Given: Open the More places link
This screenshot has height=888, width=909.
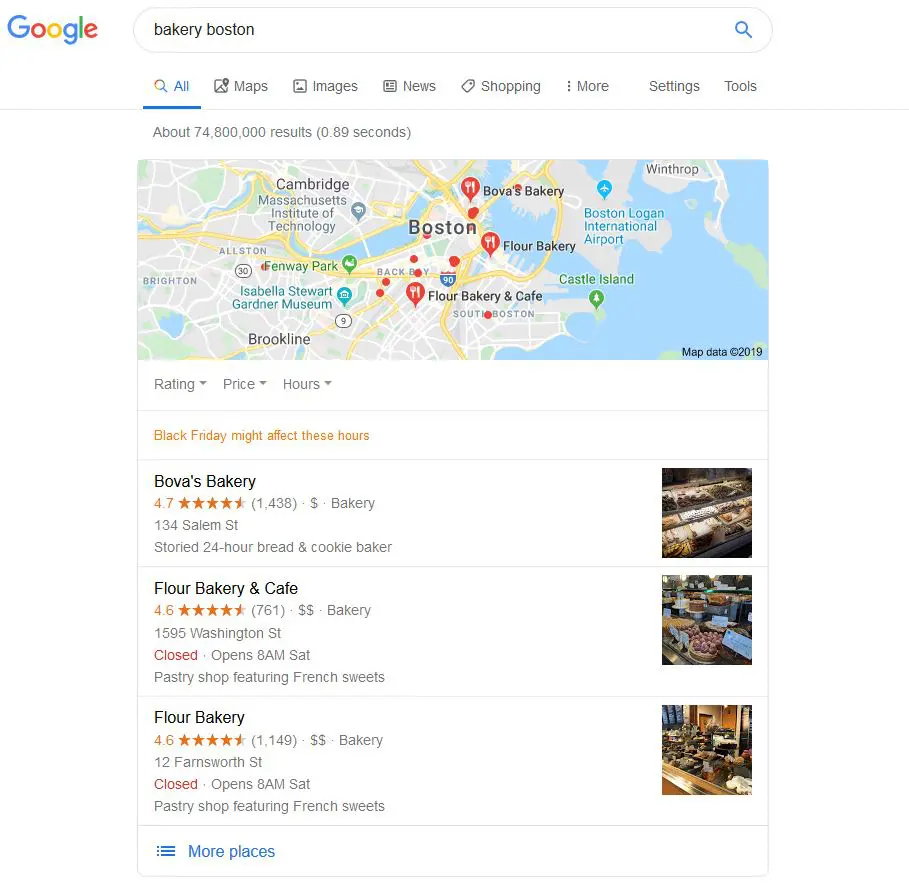Looking at the screenshot, I should [231, 851].
